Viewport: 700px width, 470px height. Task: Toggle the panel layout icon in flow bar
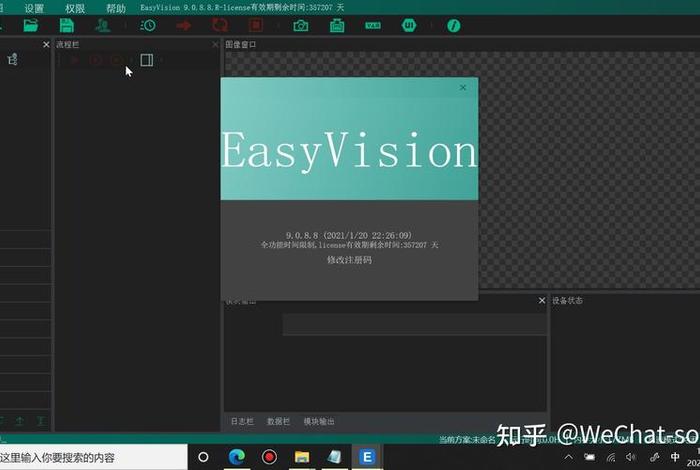tap(146, 60)
